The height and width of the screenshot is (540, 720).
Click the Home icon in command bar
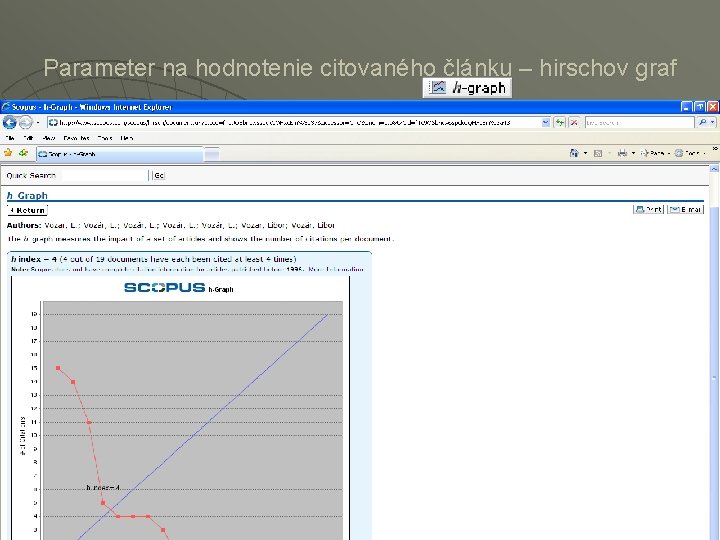pyautogui.click(x=574, y=153)
